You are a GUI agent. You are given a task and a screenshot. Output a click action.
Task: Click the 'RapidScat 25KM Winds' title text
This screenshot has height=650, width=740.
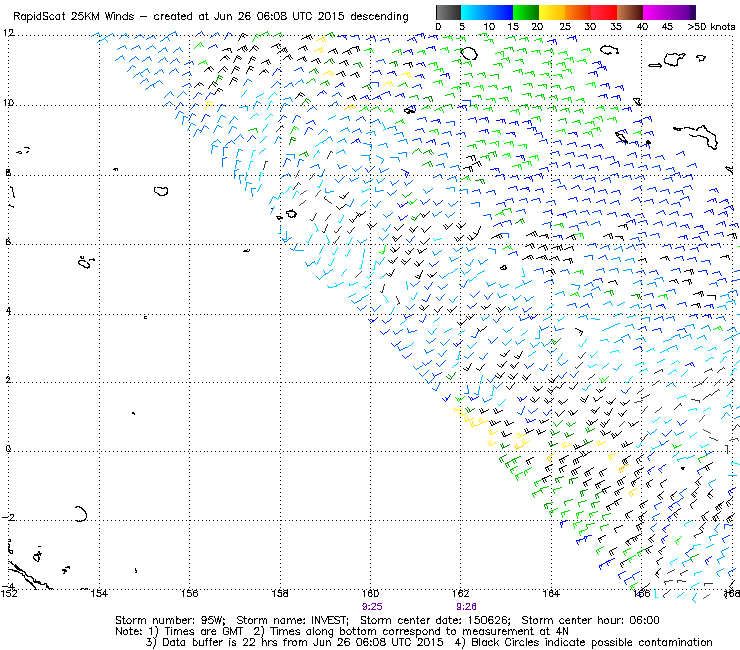point(73,16)
